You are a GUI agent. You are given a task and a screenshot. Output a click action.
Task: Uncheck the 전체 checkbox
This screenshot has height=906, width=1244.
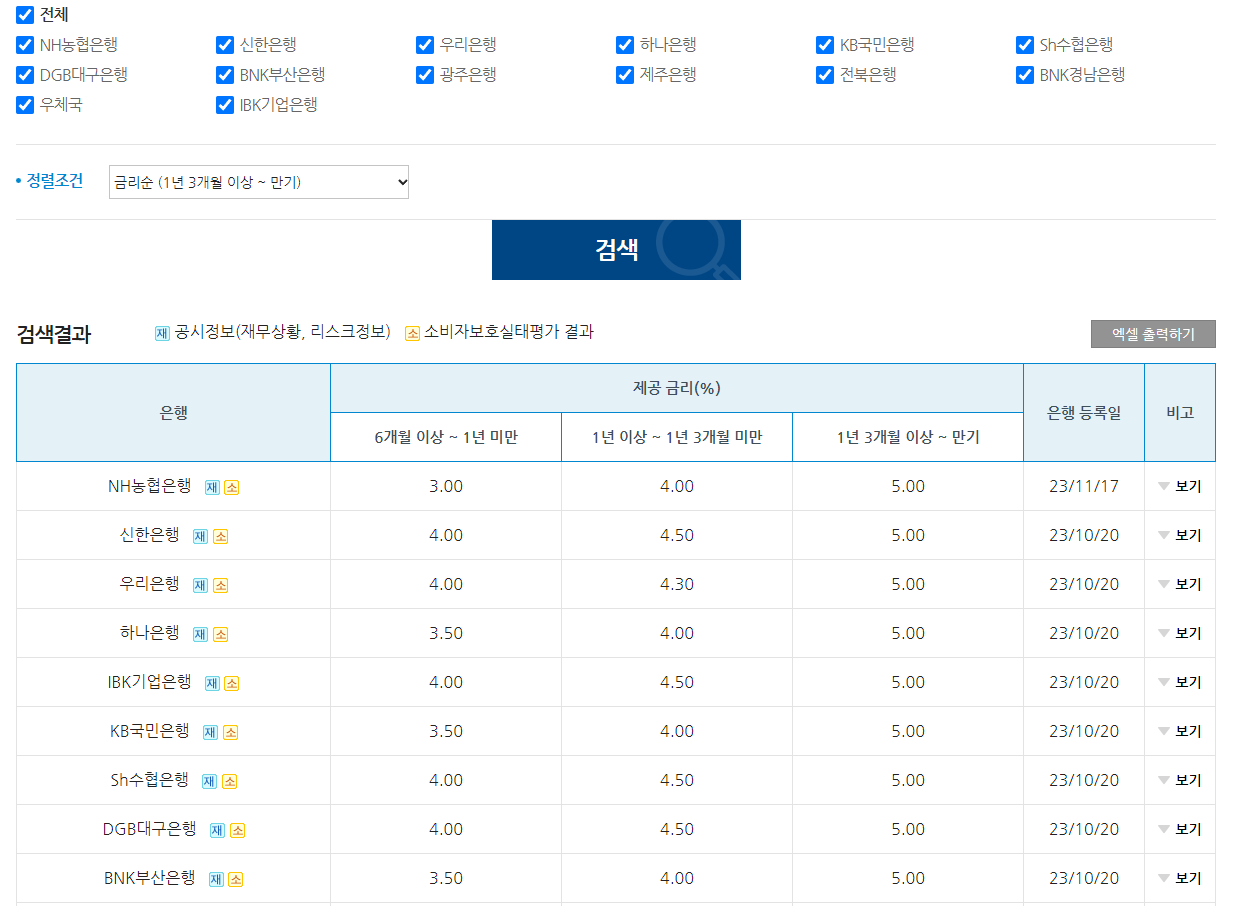25,15
